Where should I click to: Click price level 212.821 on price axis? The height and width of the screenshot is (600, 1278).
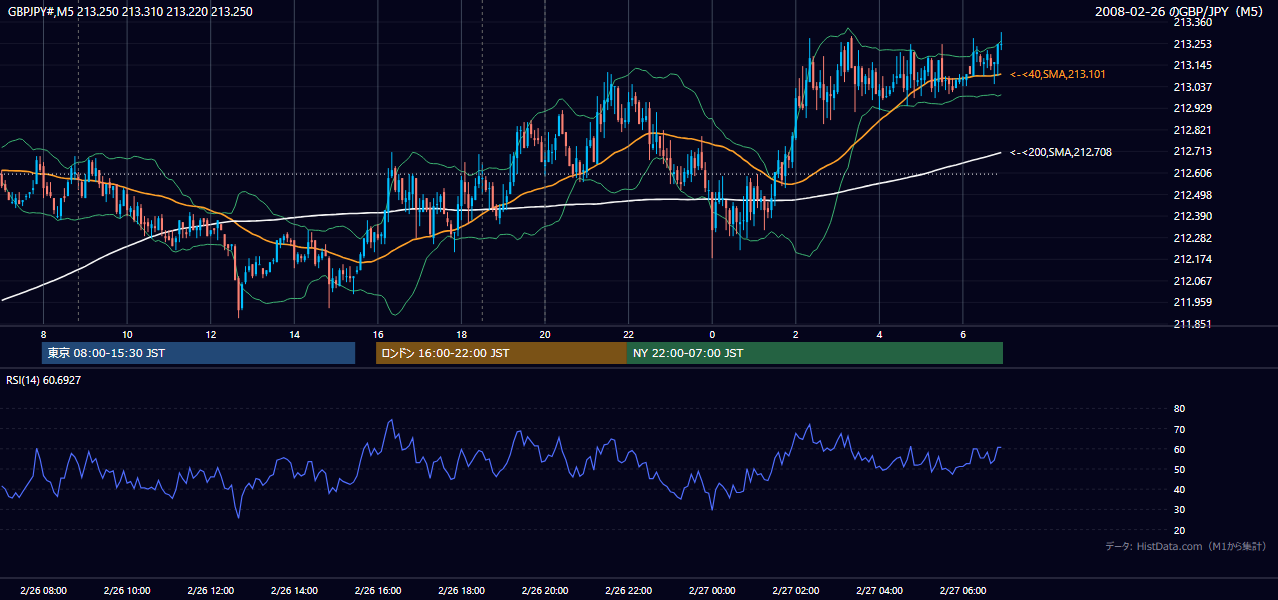point(1192,130)
